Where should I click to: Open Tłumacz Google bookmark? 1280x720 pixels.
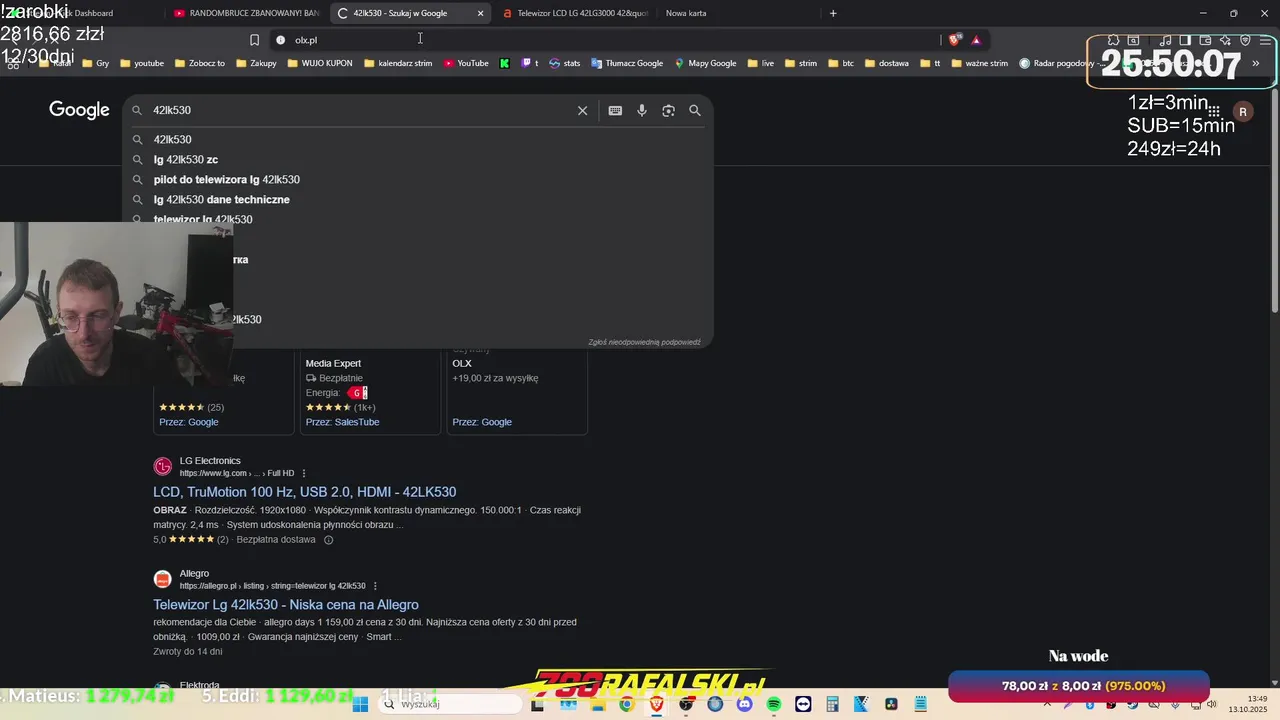627,63
